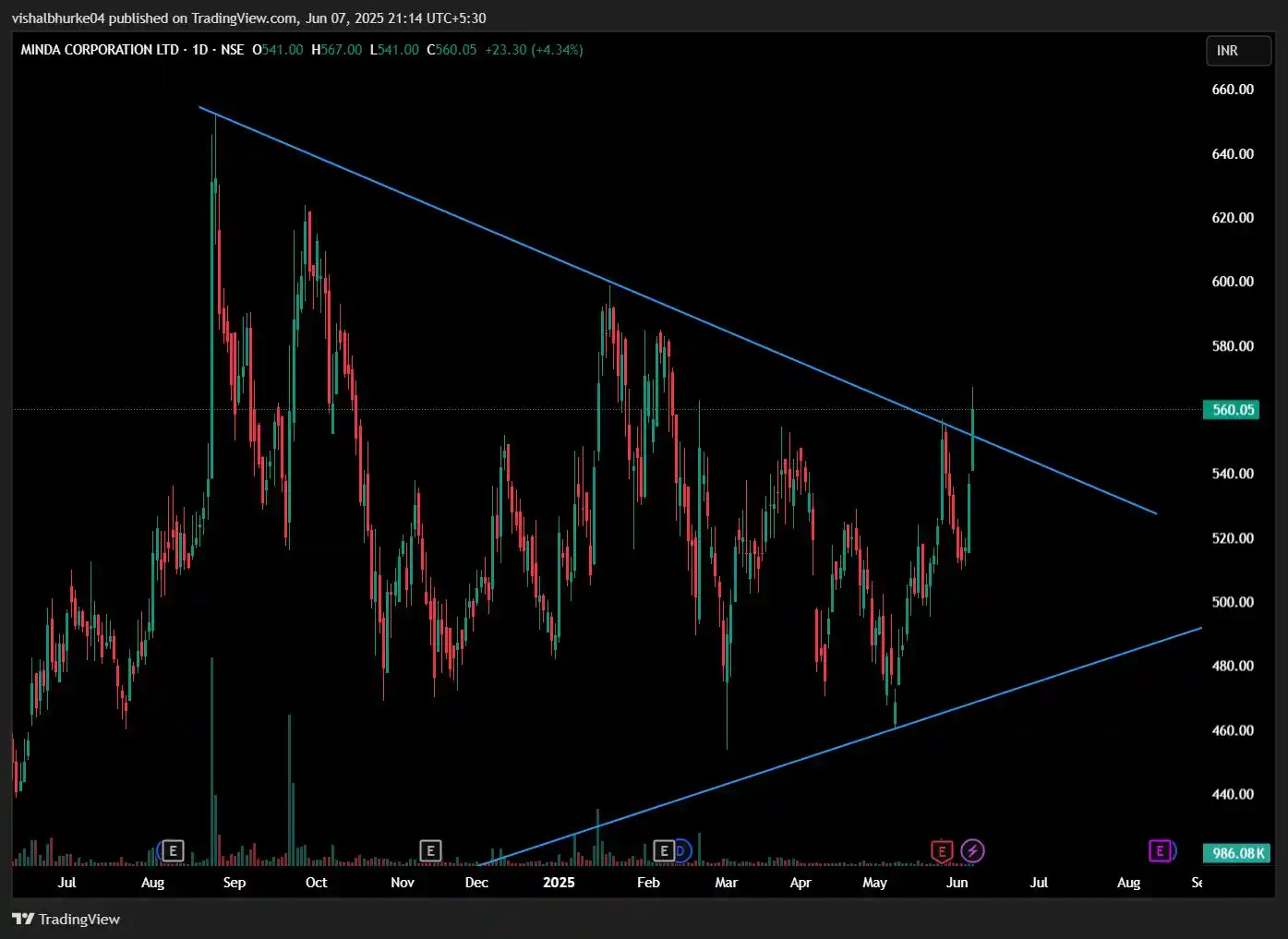The height and width of the screenshot is (939, 1288).
Task: Click the May label on the time axis
Action: coord(874,883)
